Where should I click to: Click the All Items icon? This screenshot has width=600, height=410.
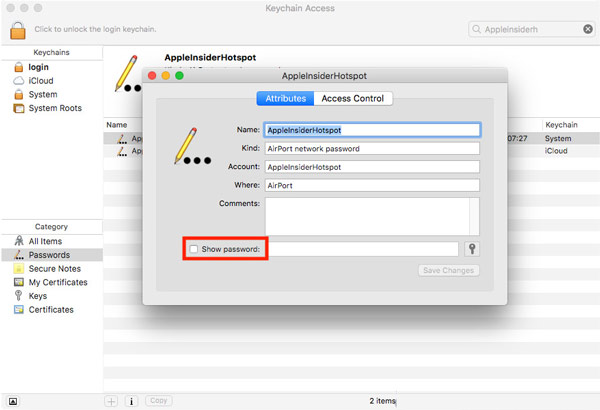(18, 241)
